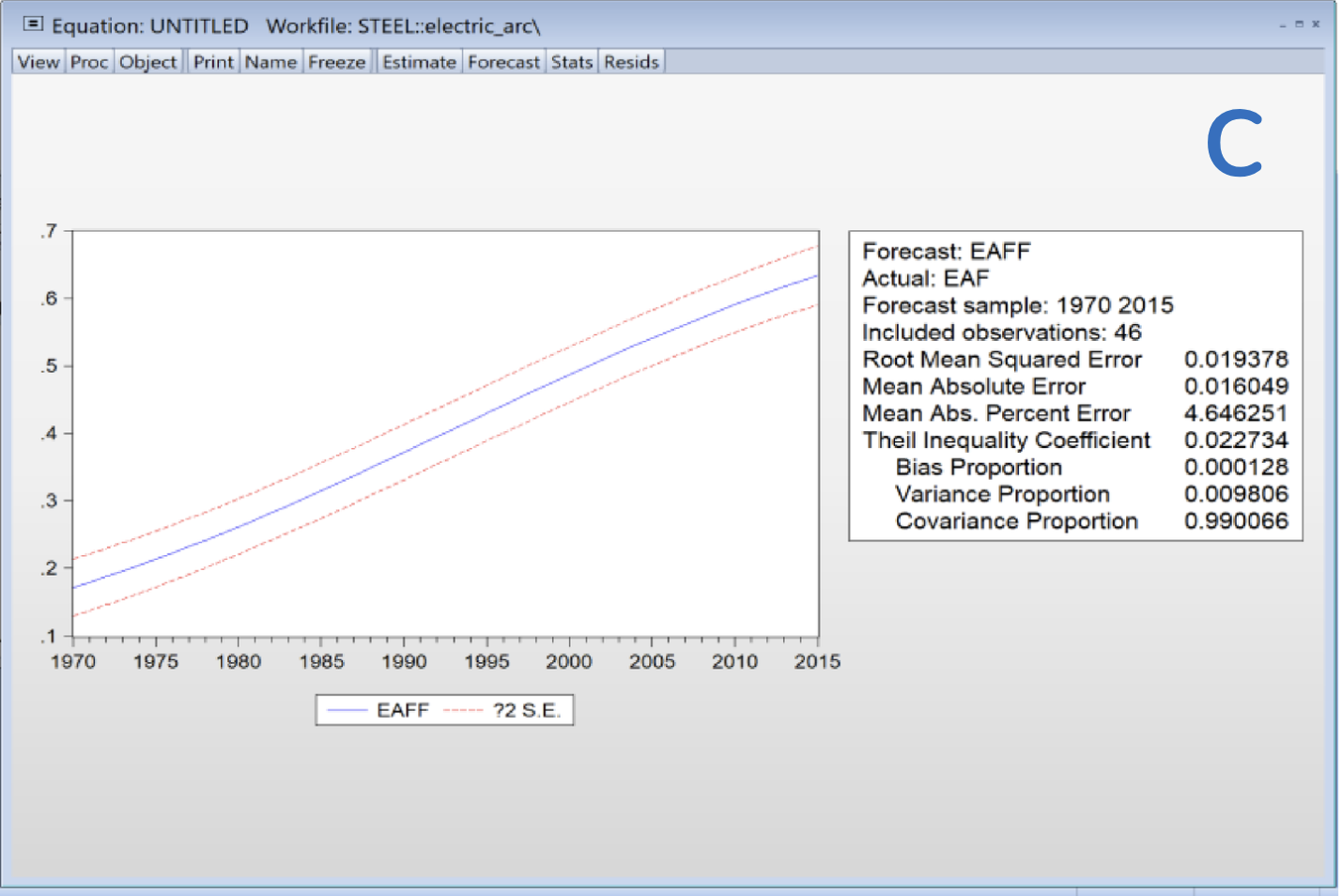
Task: Maximize the equation window
Action: (1299, 24)
